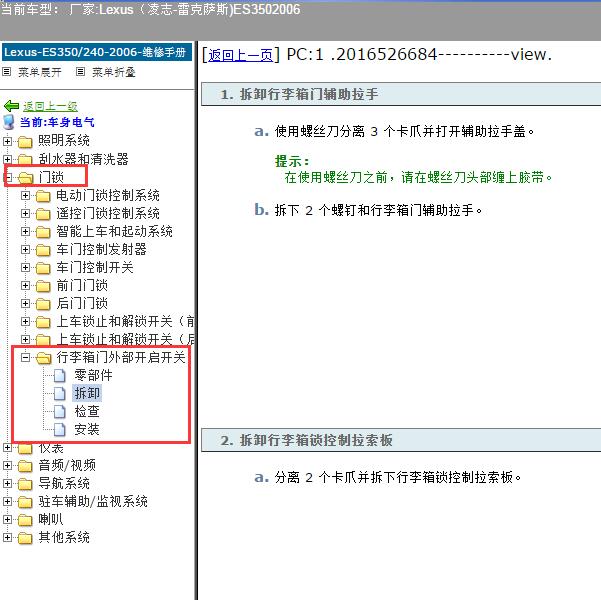Click the 返回上一页 link
Image resolution: width=601 pixels, height=600 pixels.
coord(240,55)
